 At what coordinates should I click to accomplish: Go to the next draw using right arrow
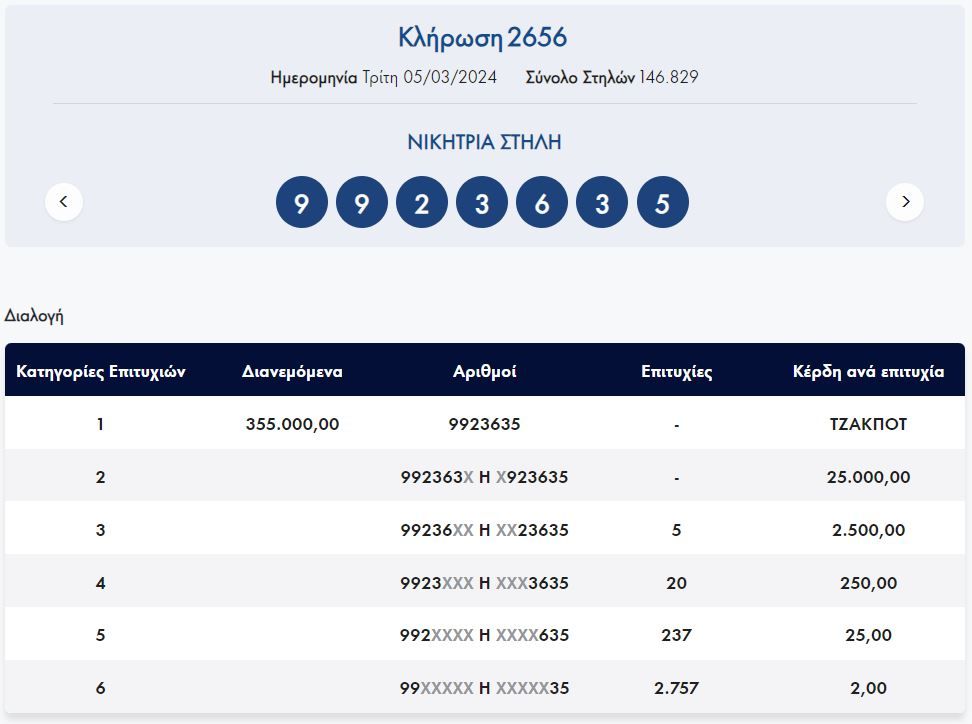coord(905,202)
